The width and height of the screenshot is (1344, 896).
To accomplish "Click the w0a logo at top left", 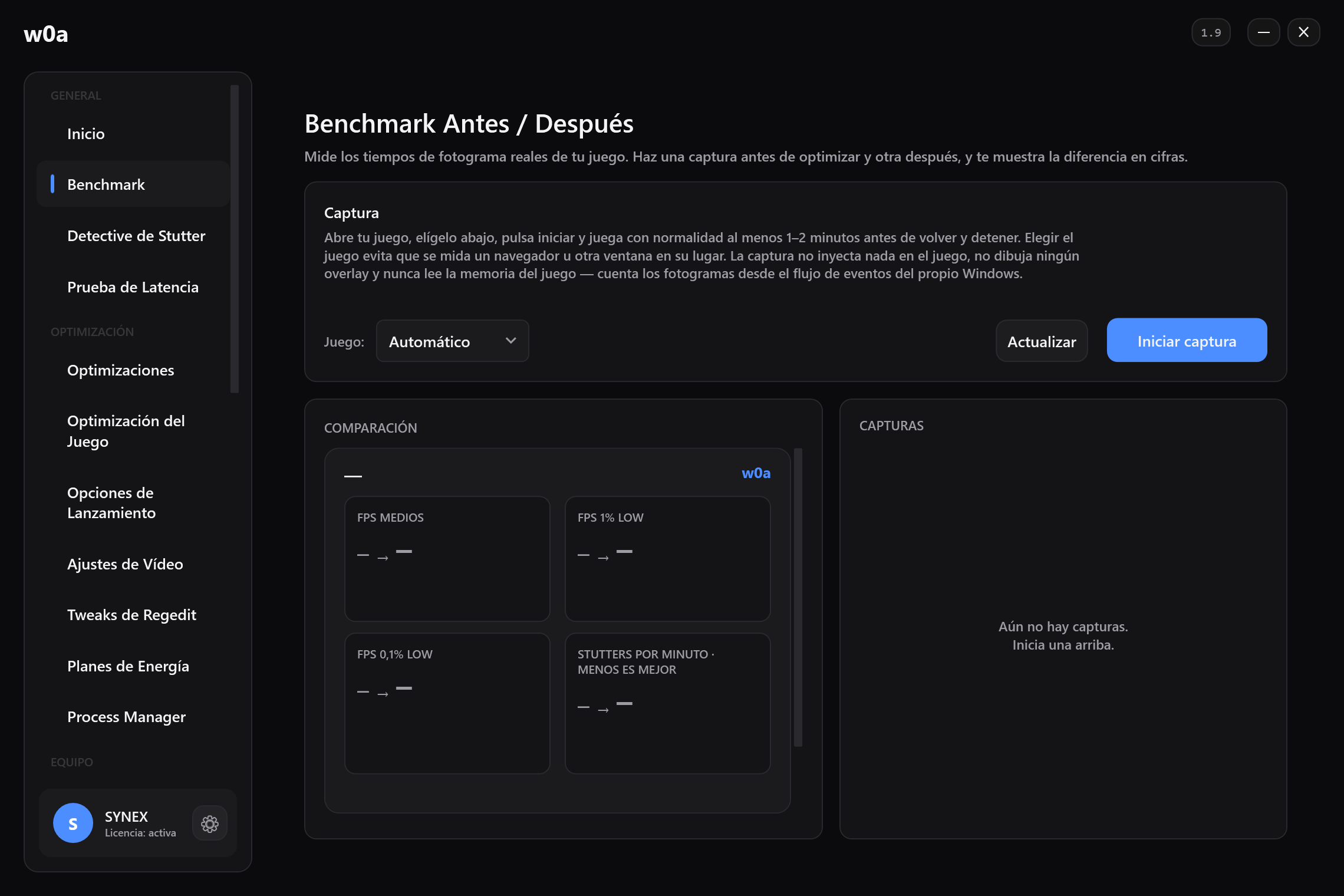I will 46,34.
